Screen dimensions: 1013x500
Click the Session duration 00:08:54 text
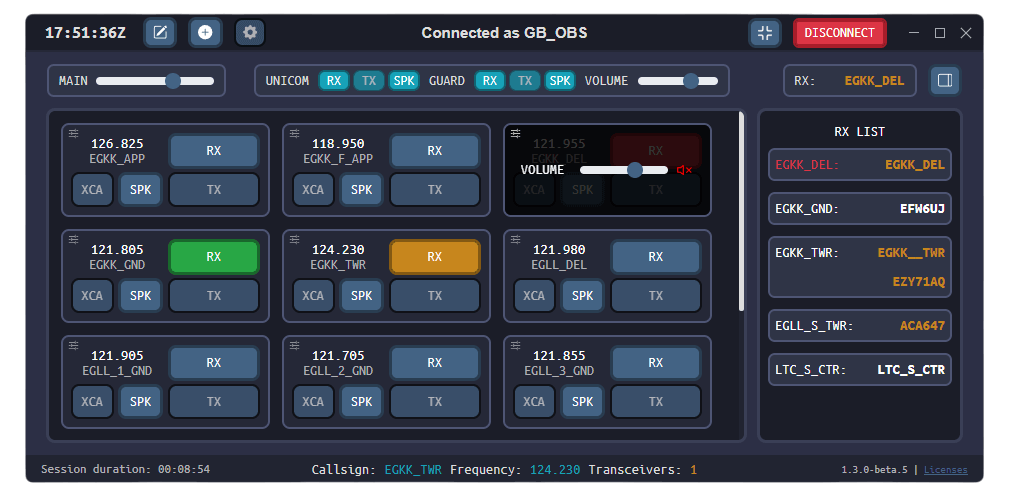click(x=125, y=470)
